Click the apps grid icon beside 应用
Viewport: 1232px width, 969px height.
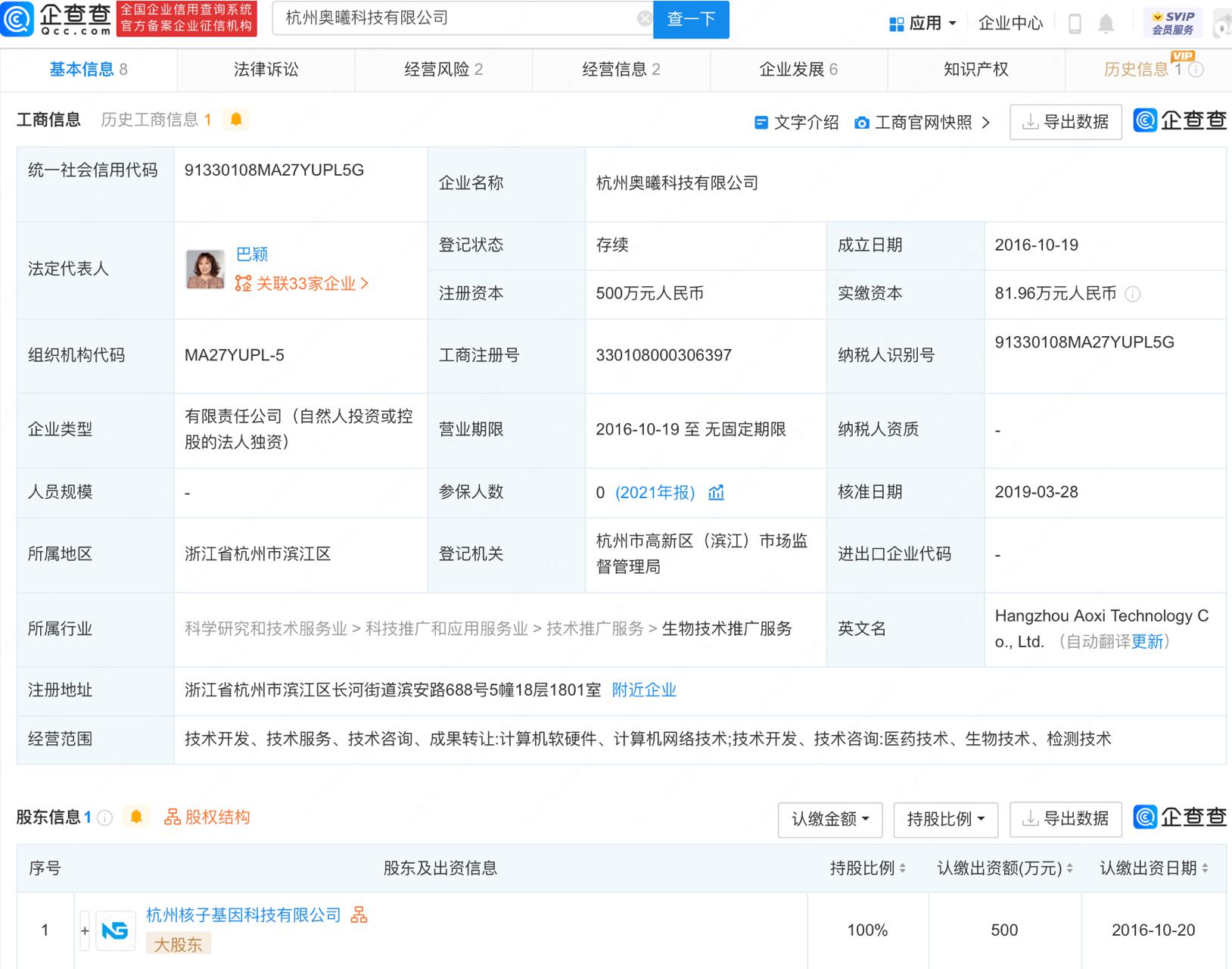(896, 24)
